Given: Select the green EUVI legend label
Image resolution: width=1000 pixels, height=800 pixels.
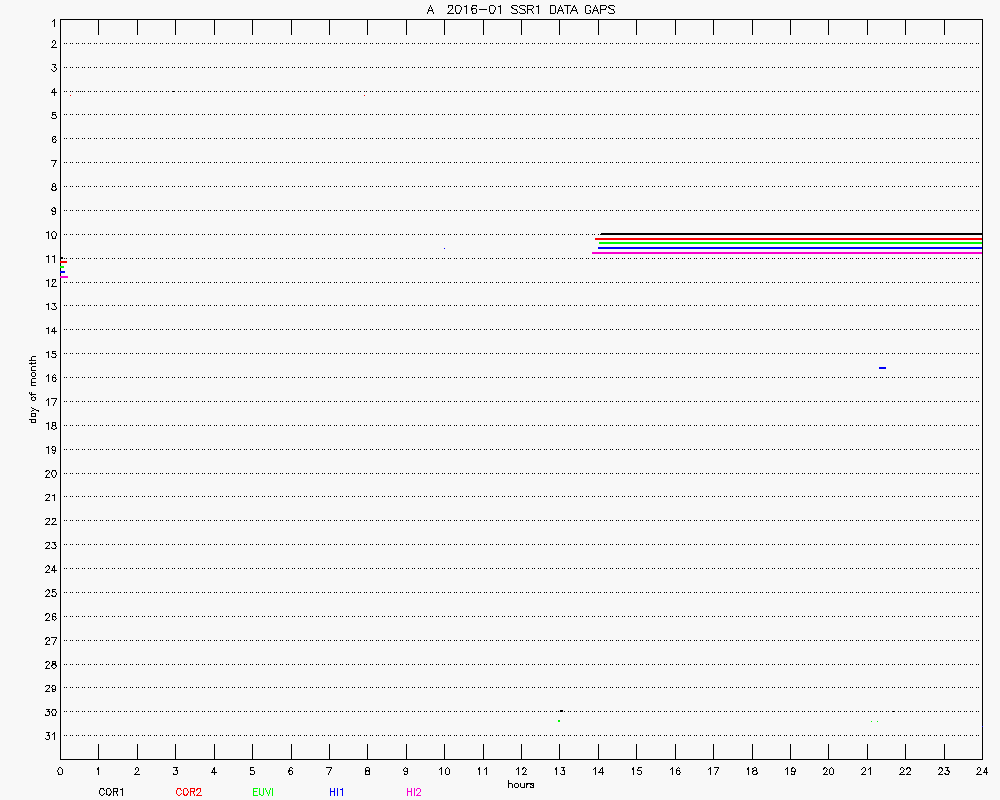Looking at the screenshot, I should [263, 792].
